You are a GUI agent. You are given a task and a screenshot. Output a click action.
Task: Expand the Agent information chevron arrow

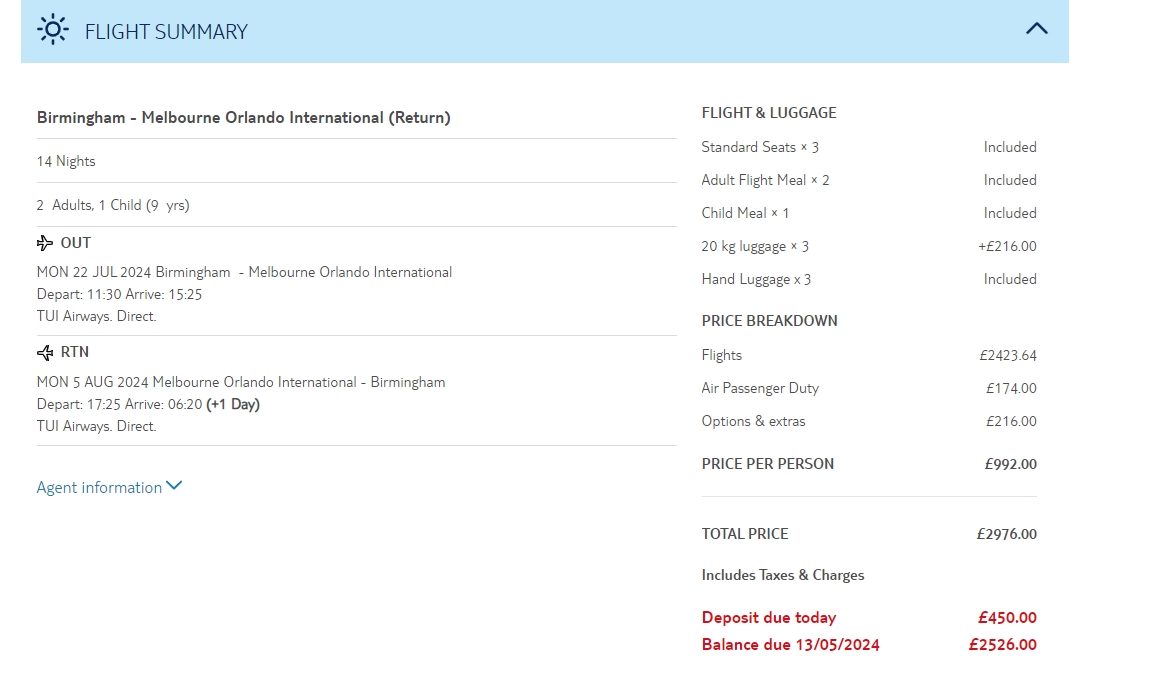pos(175,486)
